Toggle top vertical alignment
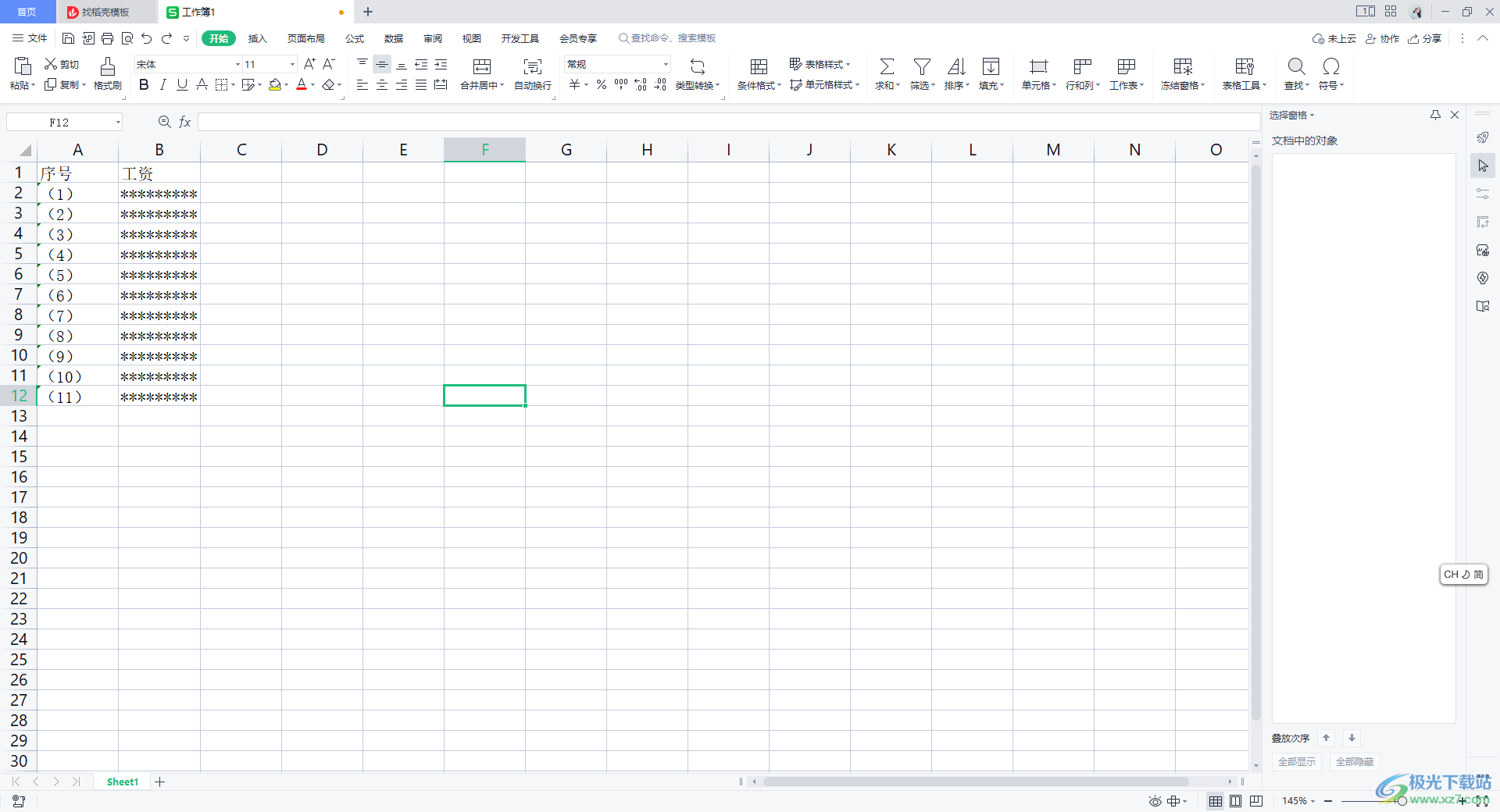This screenshot has height=812, width=1500. pyautogui.click(x=362, y=64)
